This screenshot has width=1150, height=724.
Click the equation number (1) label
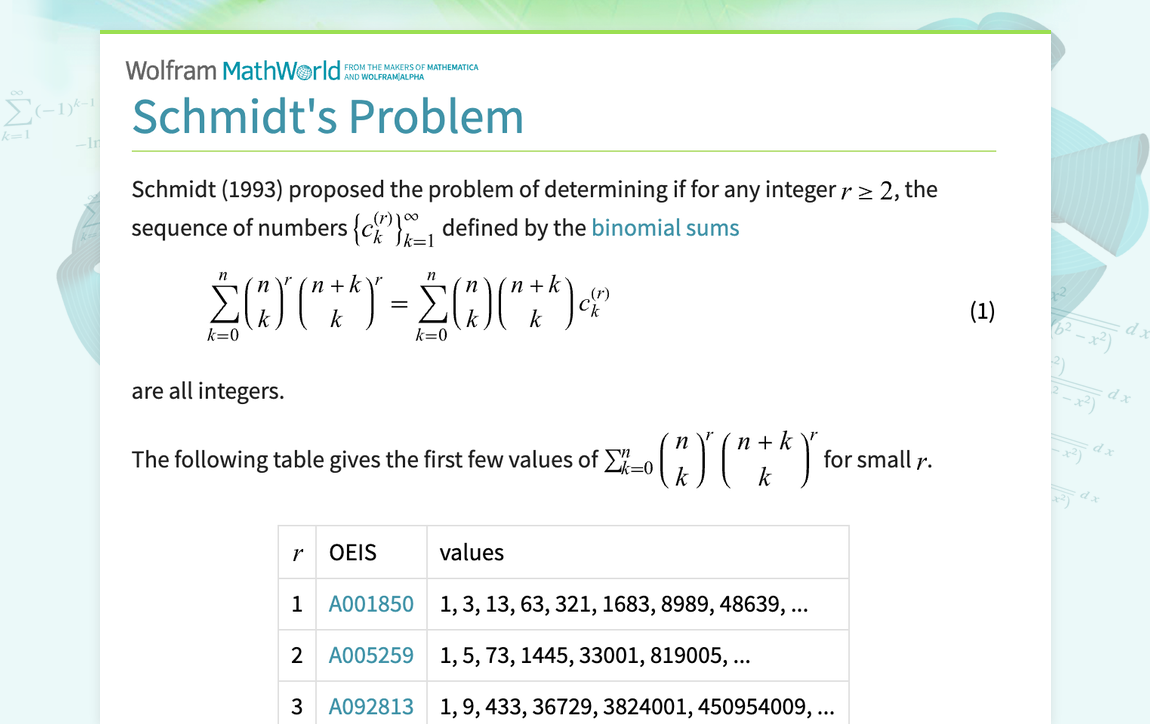982,311
